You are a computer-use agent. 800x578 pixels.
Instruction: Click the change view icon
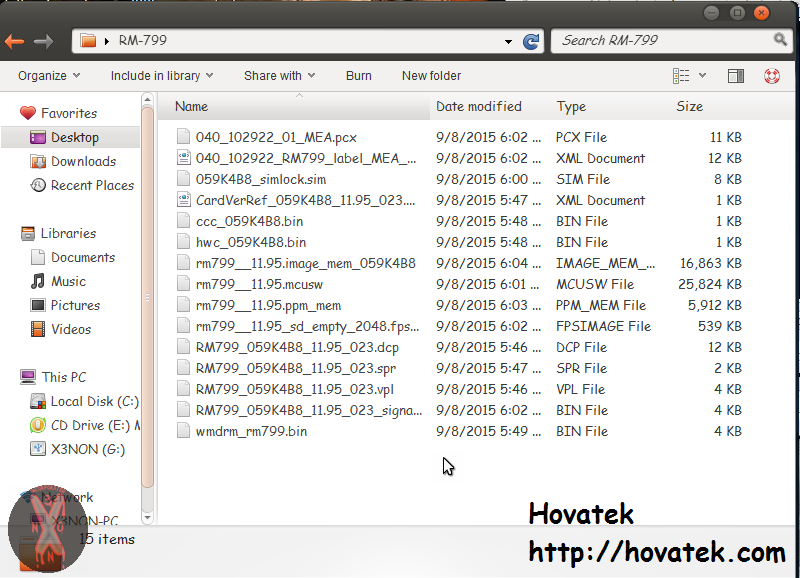682,76
